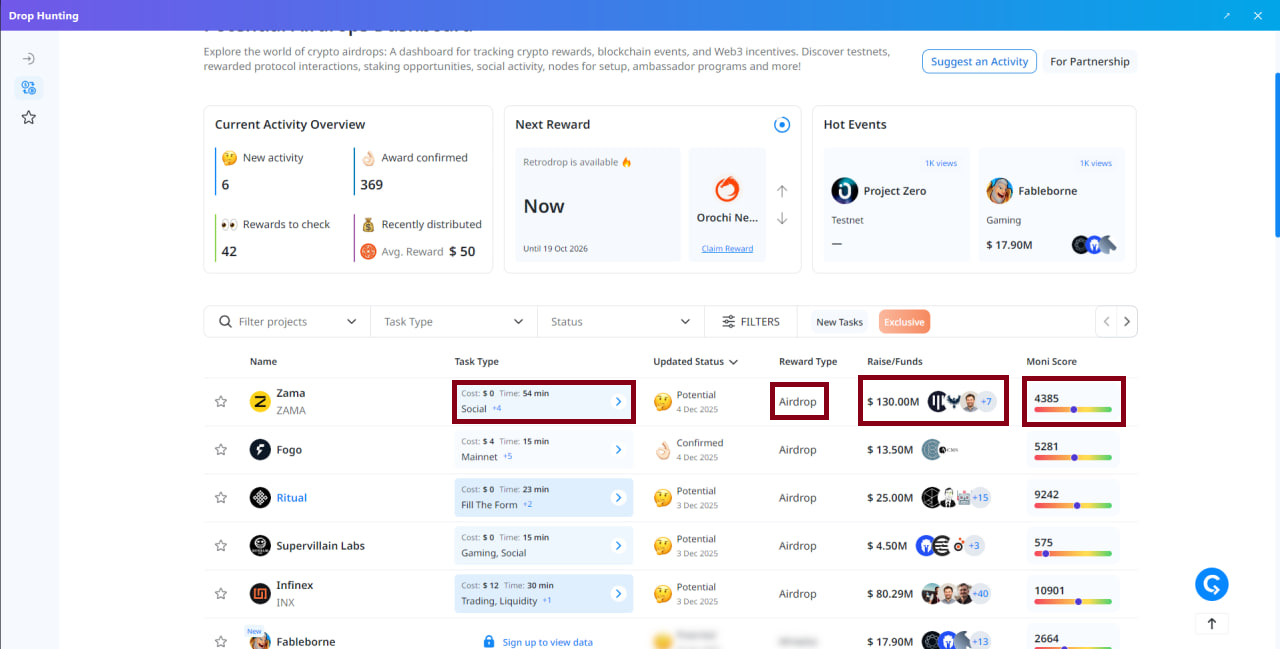This screenshot has width=1280, height=649.
Task: Click Ritual's Moni Score gradient bar
Action: [x=1073, y=506]
